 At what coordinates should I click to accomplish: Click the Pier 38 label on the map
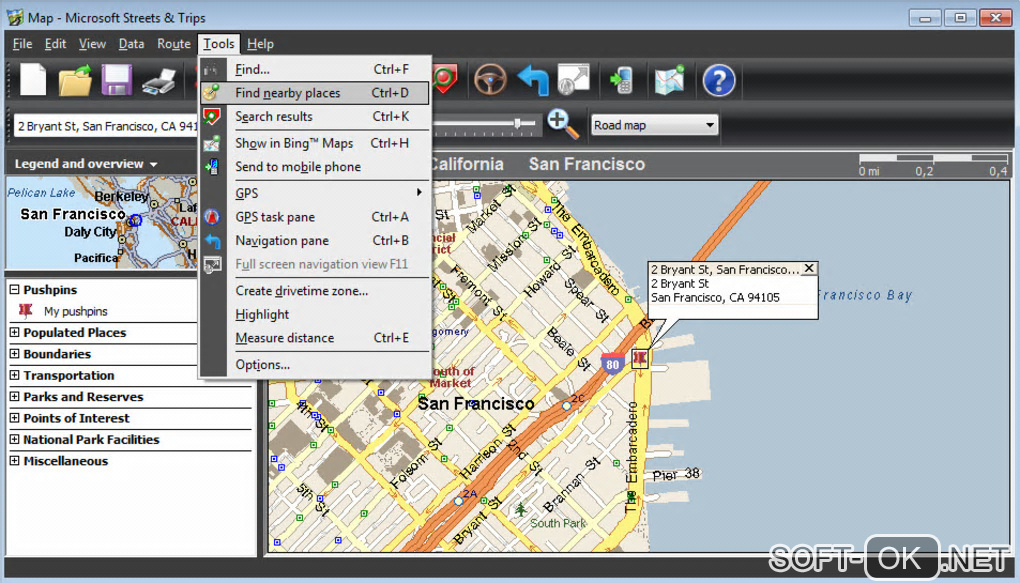[x=676, y=474]
